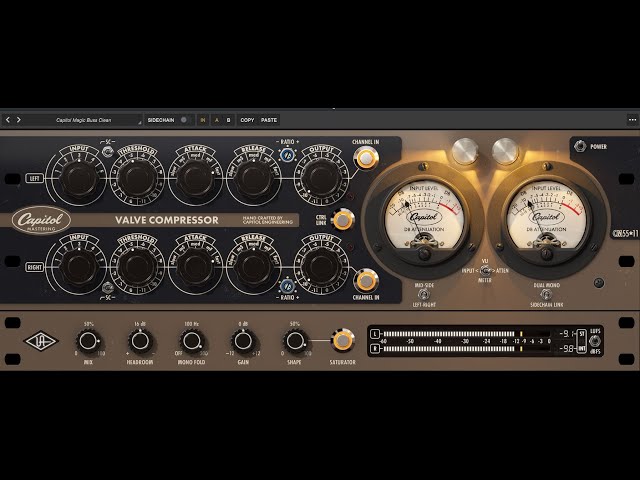The height and width of the screenshot is (480, 640).
Task: Click the RIGHT channel RATIO blue knob
Action: point(287,286)
